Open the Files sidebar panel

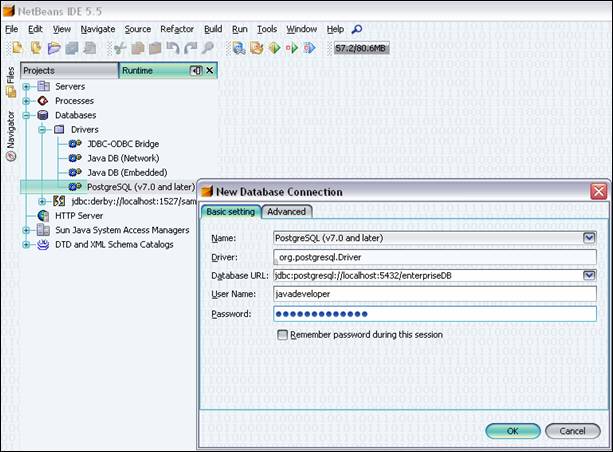click(x=11, y=81)
